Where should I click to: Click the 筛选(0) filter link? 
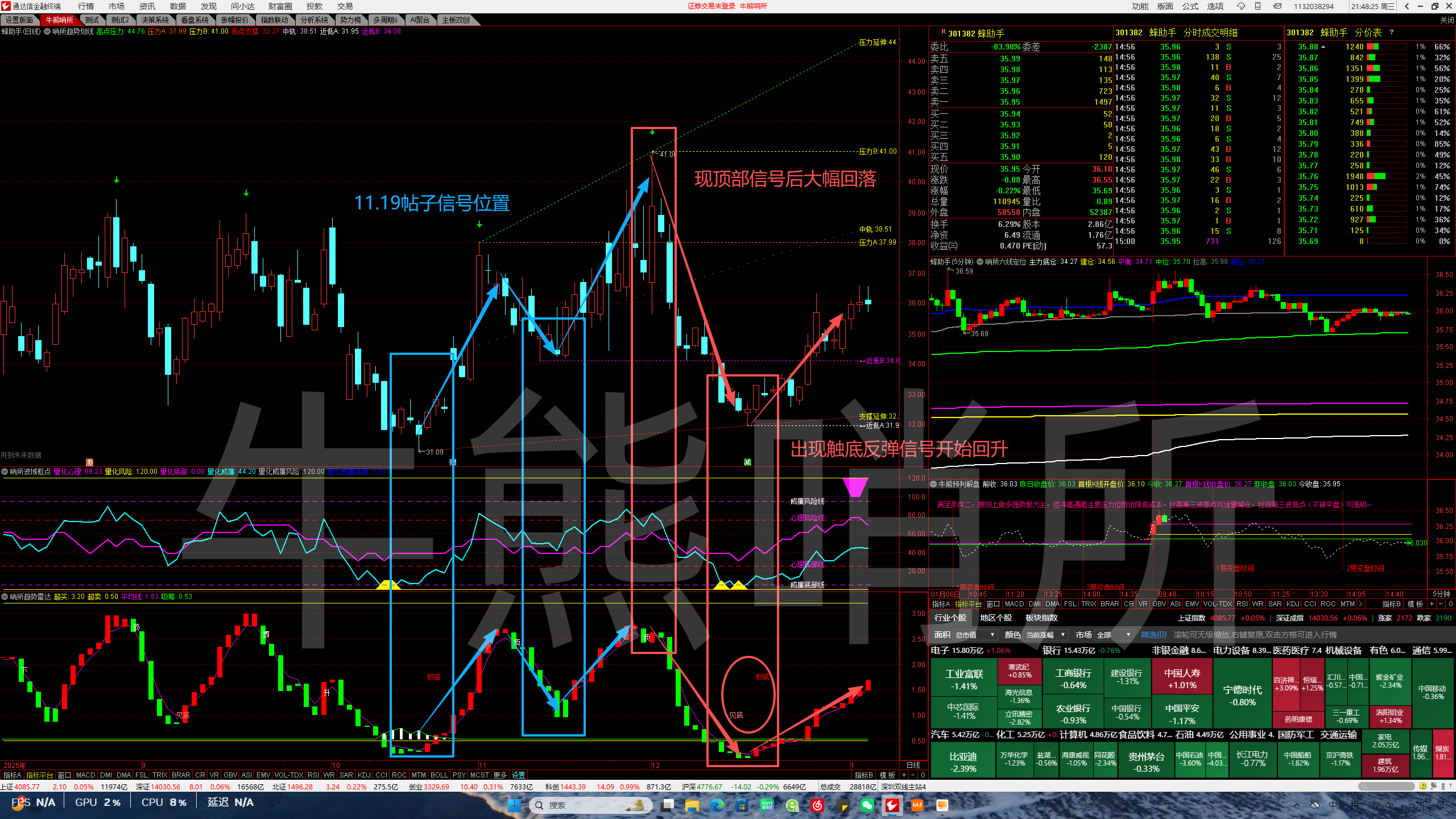1153,635
